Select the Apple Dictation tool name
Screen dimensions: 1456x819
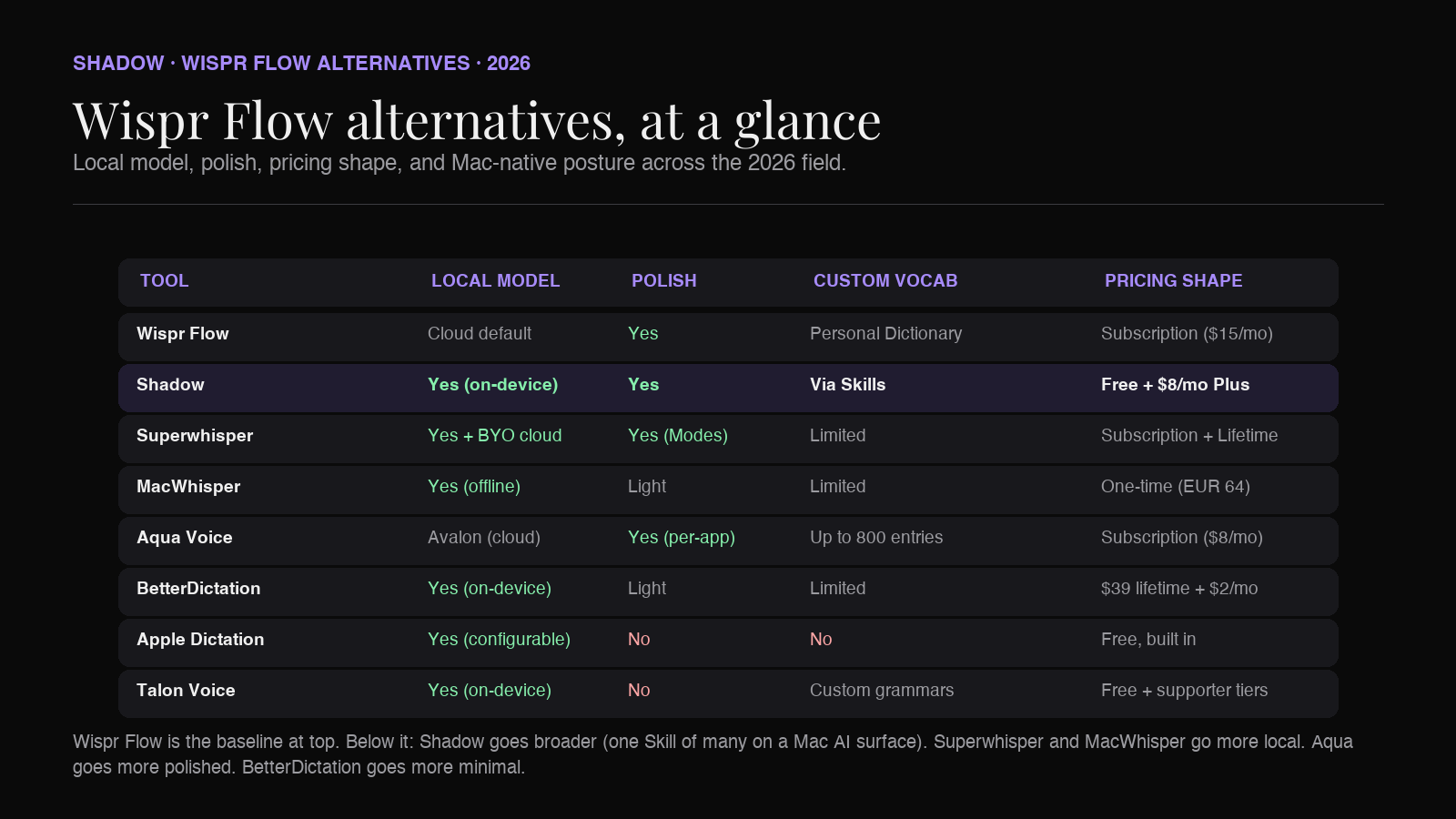200,640
